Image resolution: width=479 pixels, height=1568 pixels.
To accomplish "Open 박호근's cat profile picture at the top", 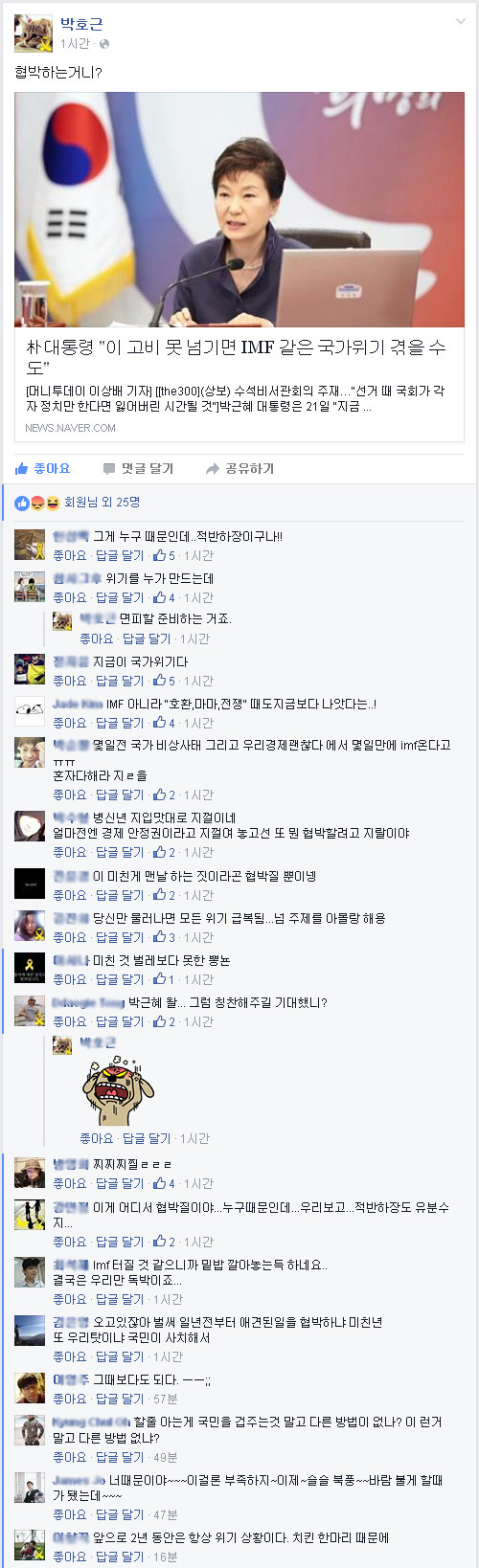I will 34,34.
